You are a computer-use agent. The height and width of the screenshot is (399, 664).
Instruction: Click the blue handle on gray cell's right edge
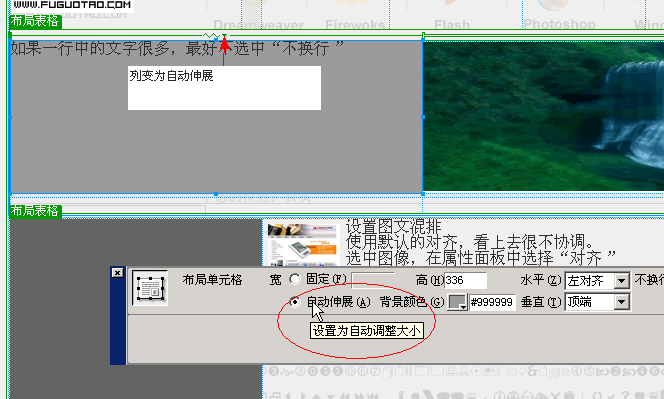[423, 117]
